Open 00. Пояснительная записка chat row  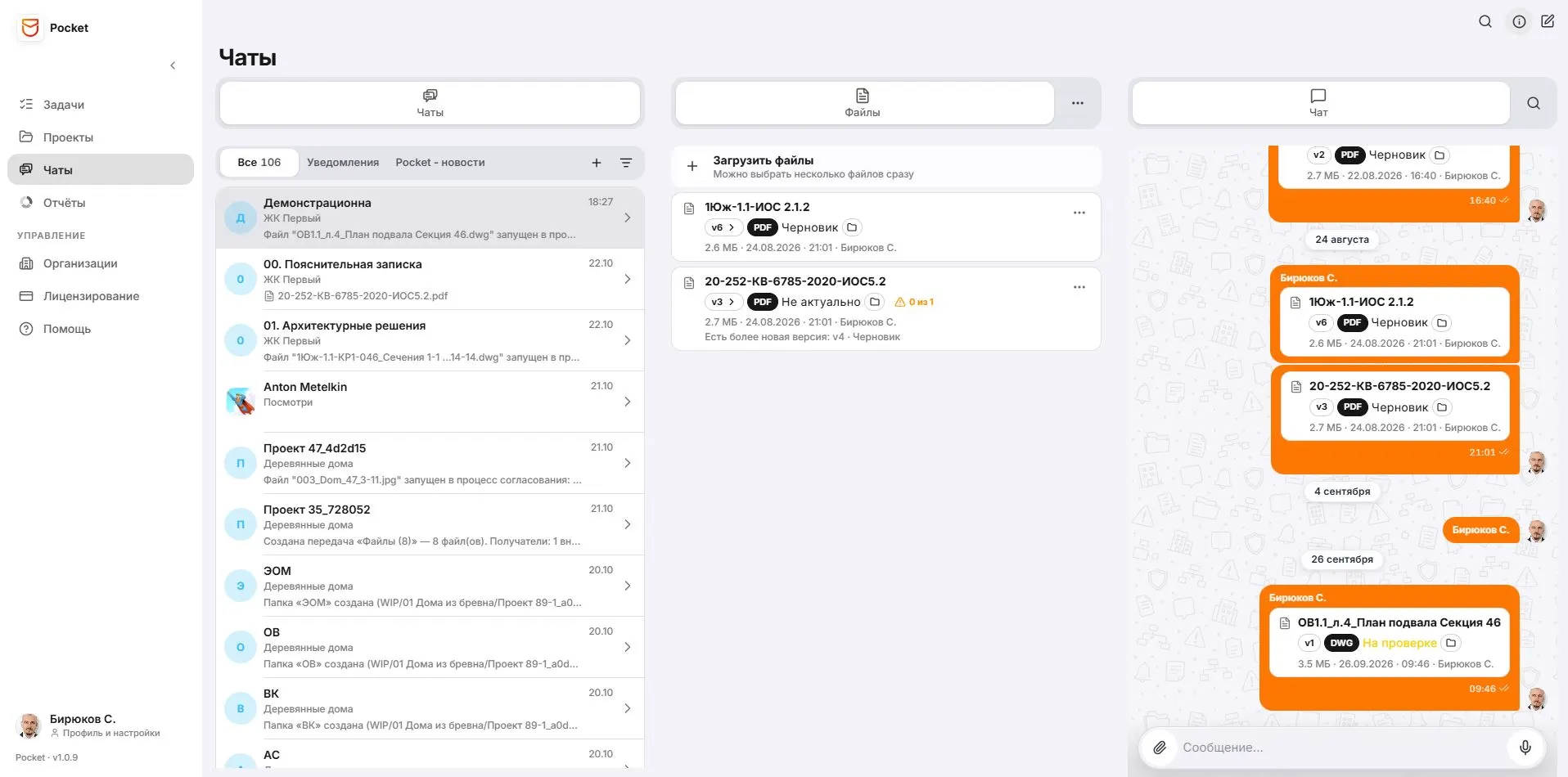click(x=430, y=279)
